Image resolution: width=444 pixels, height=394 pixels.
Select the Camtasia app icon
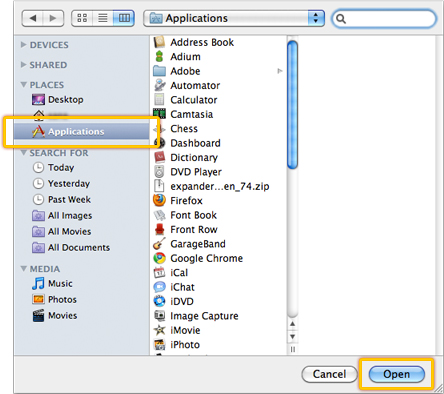pos(159,114)
